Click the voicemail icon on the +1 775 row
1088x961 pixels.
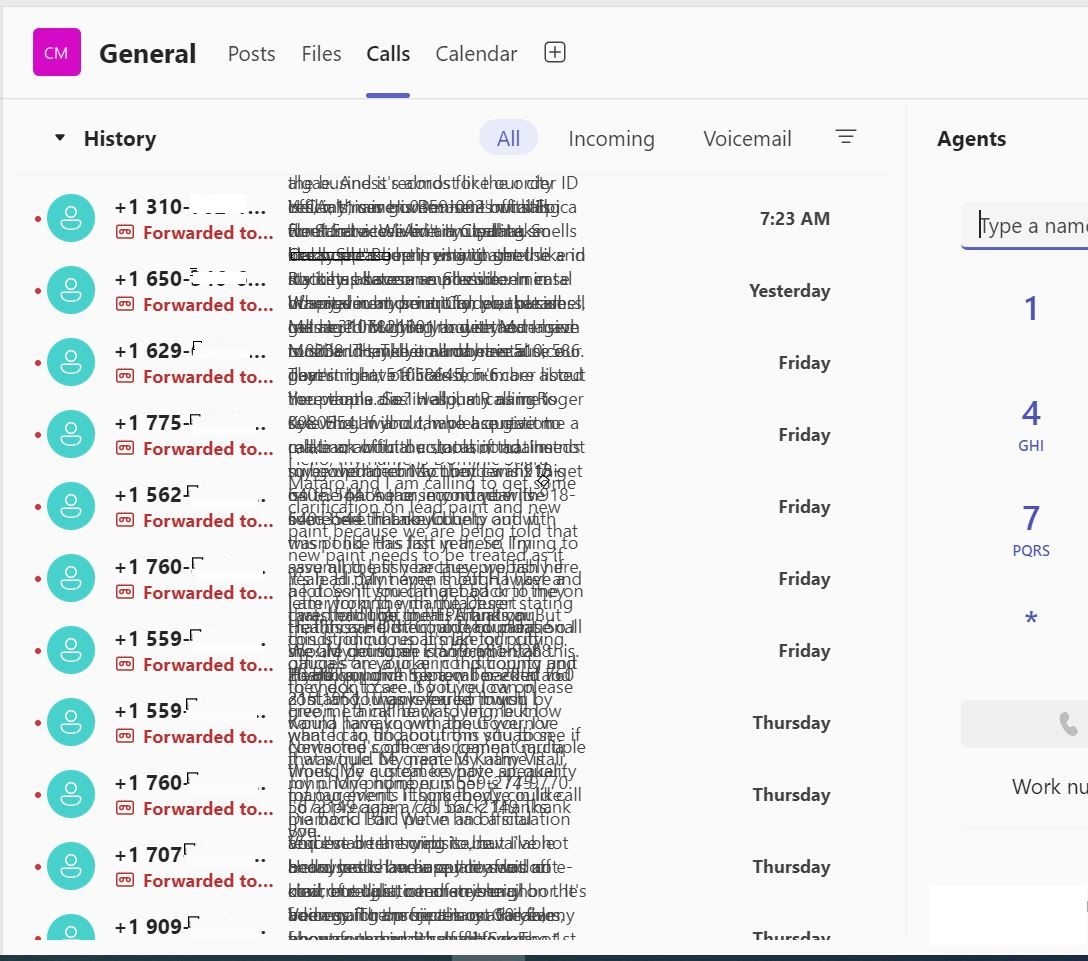pos(125,448)
